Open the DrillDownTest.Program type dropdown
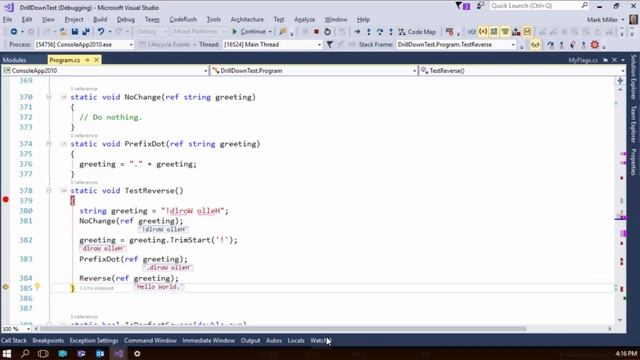Viewport: 640px width, 360px height. point(313,71)
